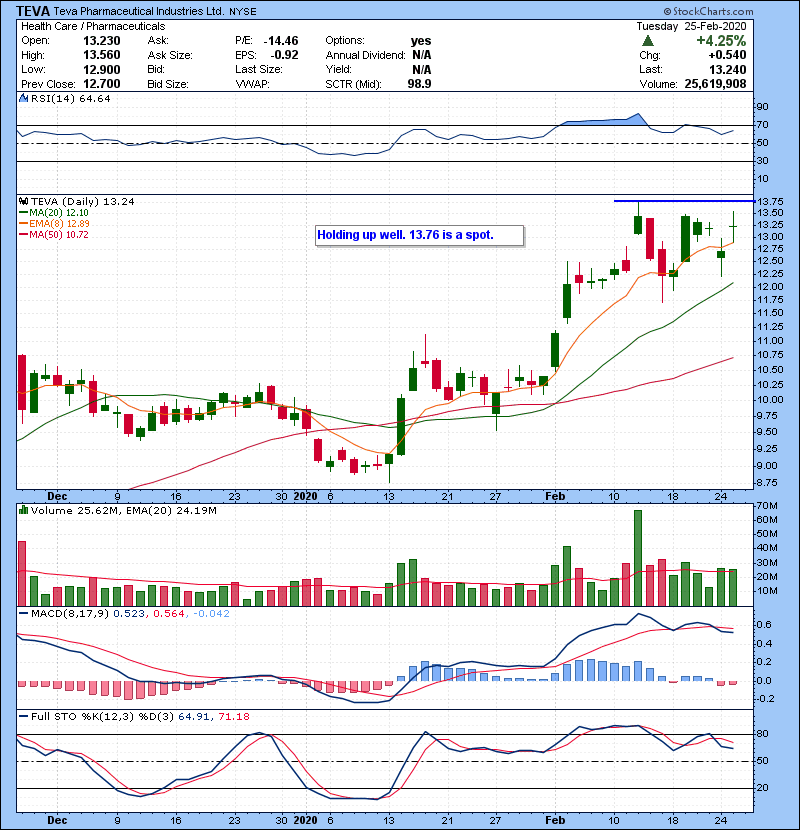800x830 pixels.
Task: Click the +4.25% percent change
Action: (721, 41)
